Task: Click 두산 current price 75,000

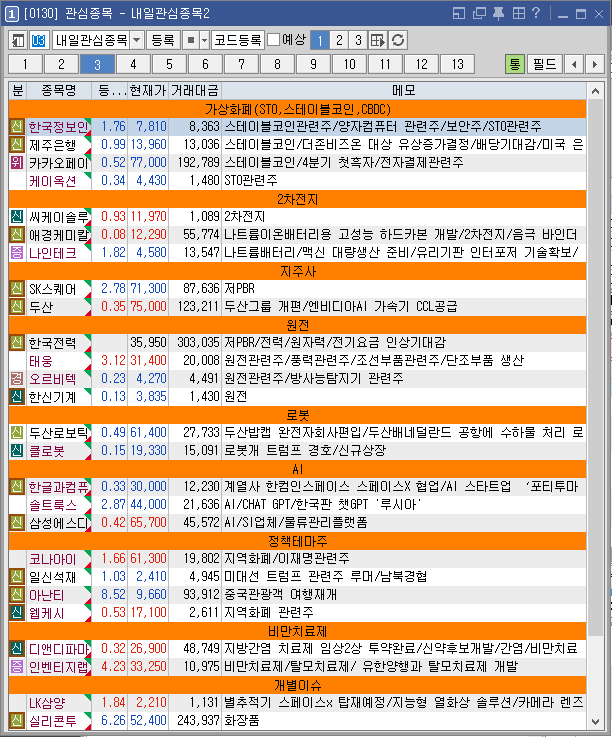Action: 149,306
